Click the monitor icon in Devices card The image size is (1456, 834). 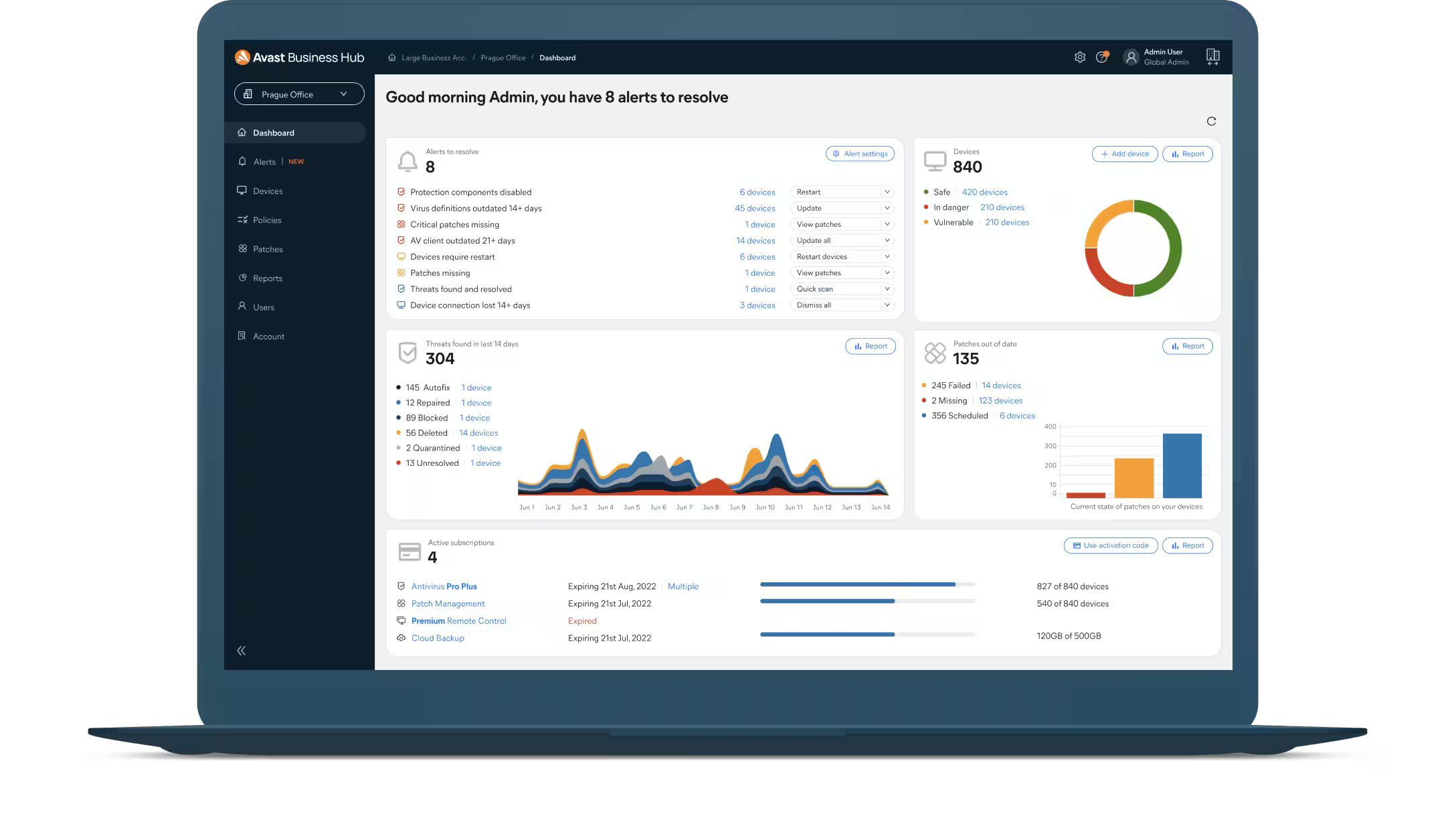tap(935, 161)
